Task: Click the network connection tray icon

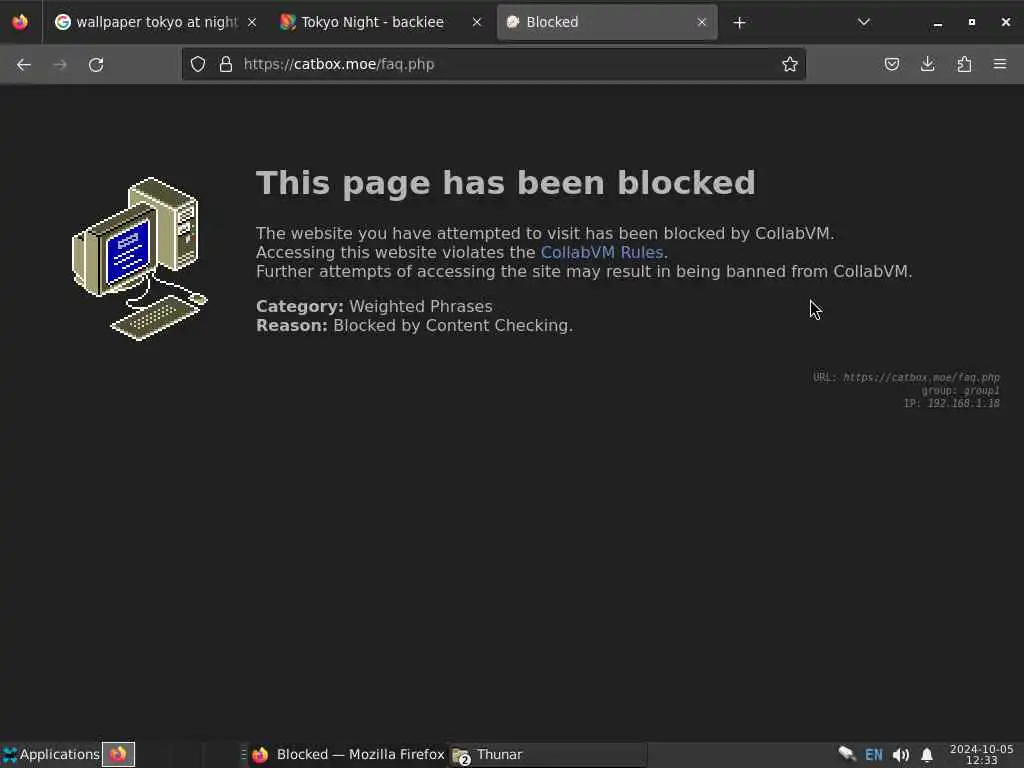Action: (846, 754)
